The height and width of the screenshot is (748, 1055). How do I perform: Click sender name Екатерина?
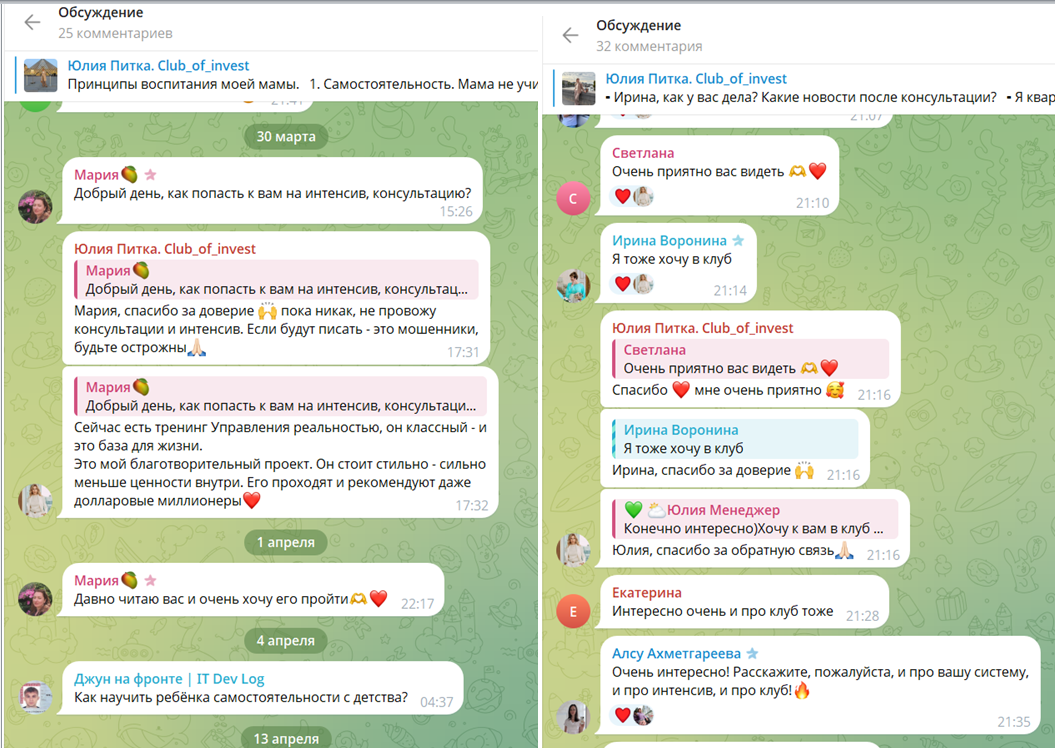click(x=647, y=593)
